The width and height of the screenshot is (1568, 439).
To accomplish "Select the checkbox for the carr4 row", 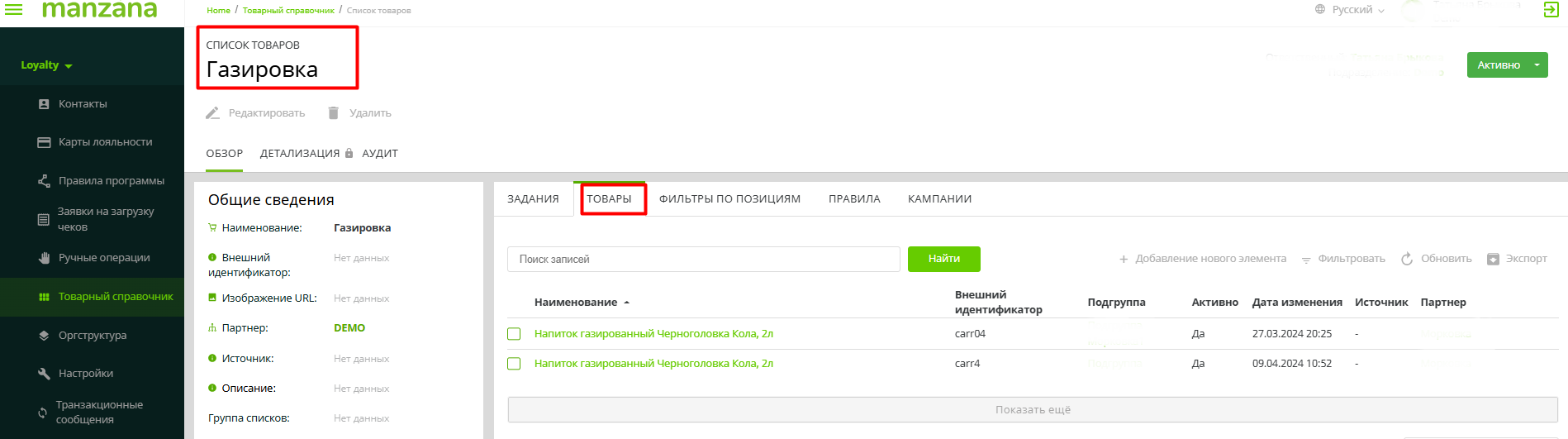I will [x=514, y=364].
